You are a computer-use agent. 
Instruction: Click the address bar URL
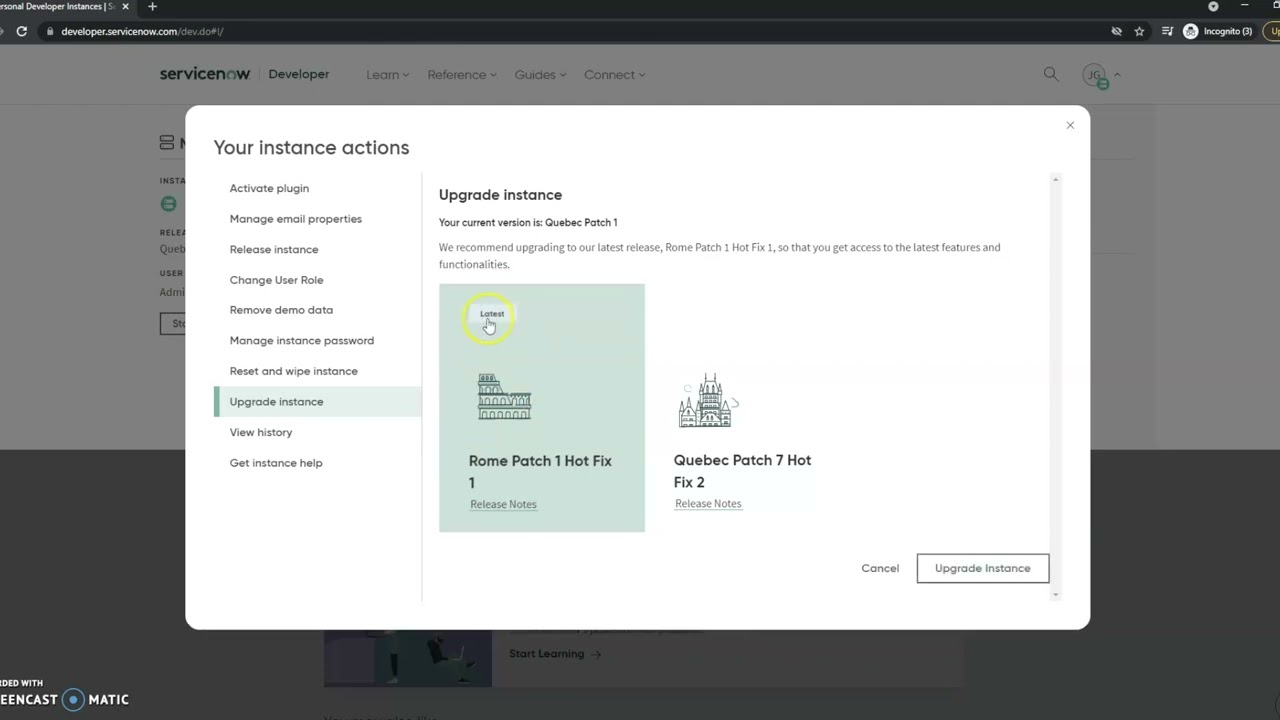(x=142, y=31)
